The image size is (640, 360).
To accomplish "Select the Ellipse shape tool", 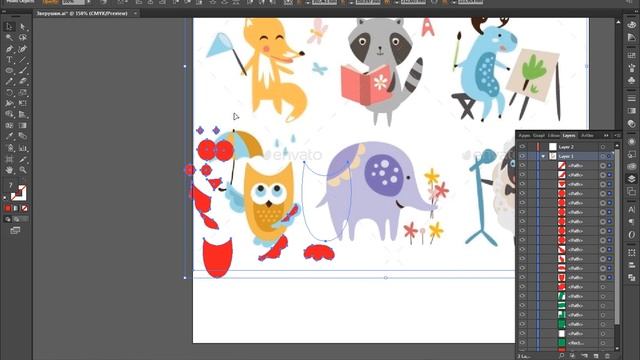I will click(x=9, y=71).
